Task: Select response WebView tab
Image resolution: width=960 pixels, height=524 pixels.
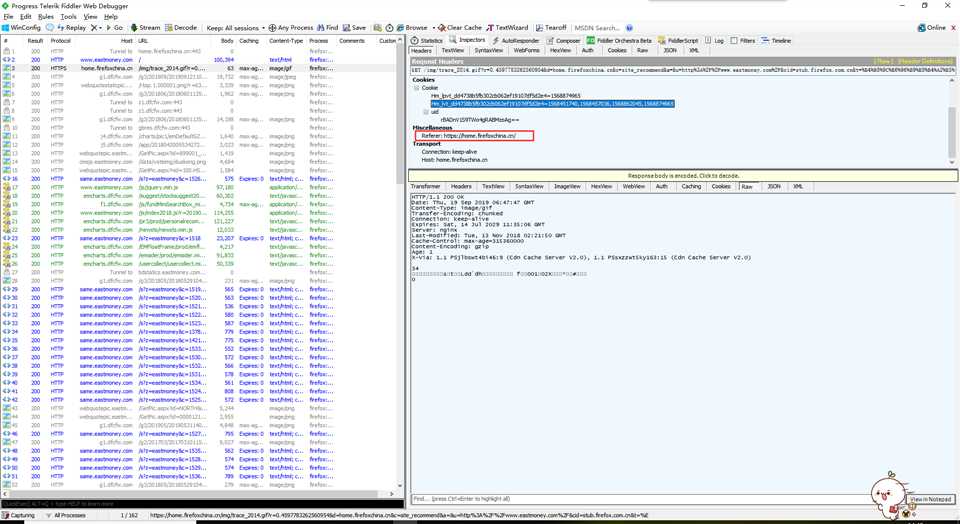Action: pos(633,187)
